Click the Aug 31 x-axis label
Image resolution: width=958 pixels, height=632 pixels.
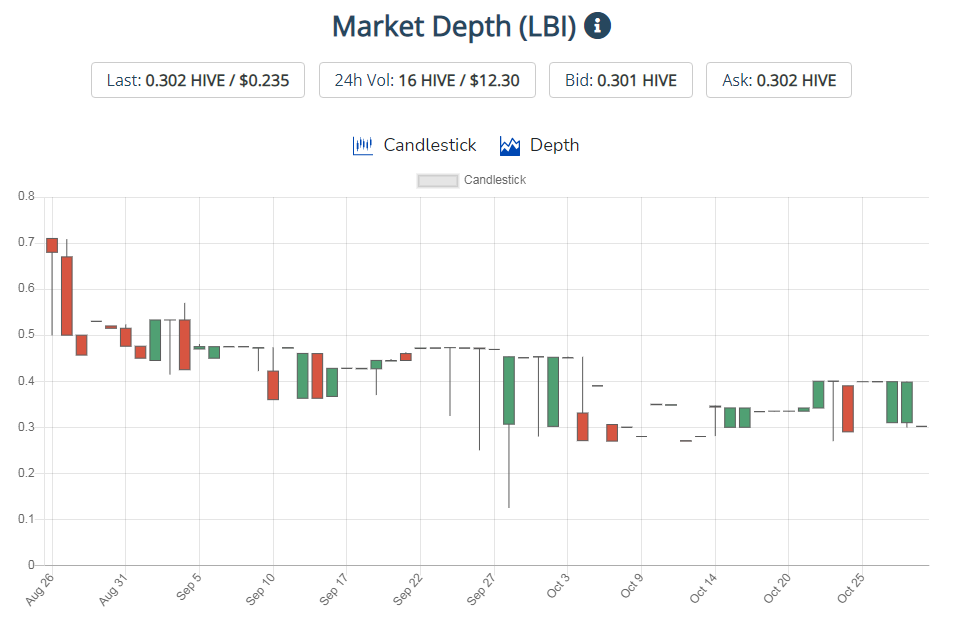click(x=114, y=590)
